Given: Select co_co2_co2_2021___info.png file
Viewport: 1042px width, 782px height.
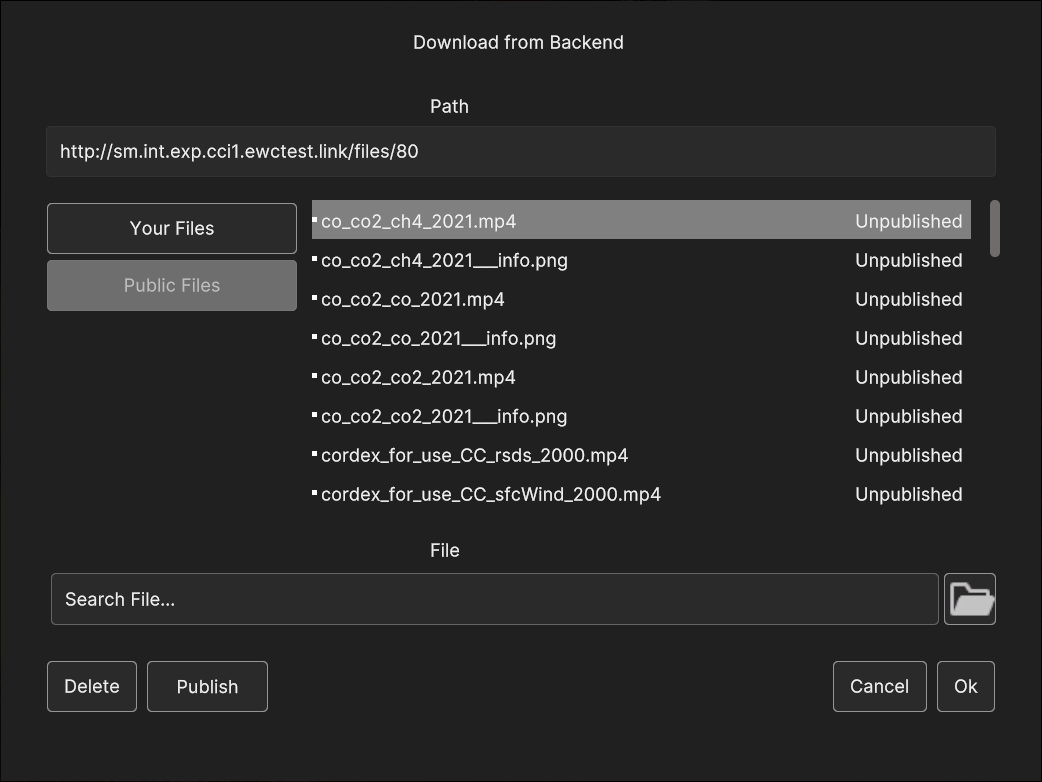Looking at the screenshot, I should pos(641,416).
